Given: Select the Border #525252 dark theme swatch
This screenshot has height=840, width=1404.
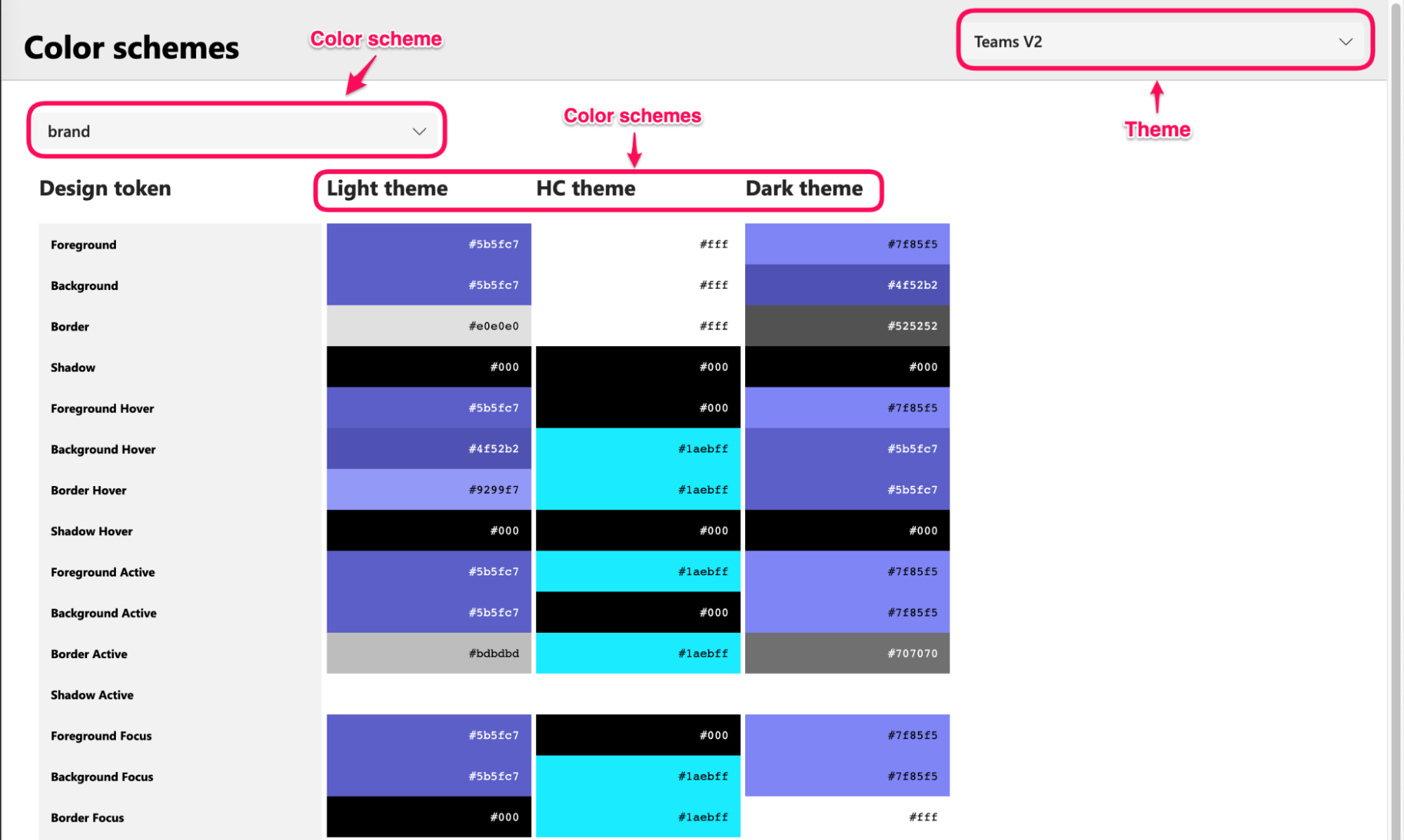Looking at the screenshot, I should [847, 325].
